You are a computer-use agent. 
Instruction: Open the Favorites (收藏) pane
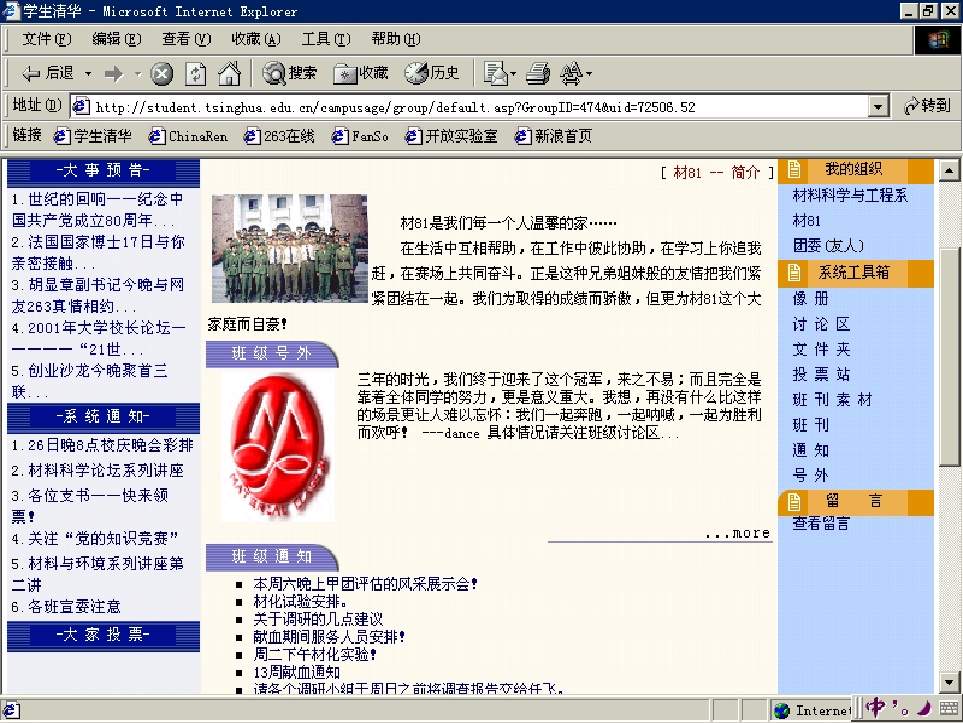click(x=361, y=73)
